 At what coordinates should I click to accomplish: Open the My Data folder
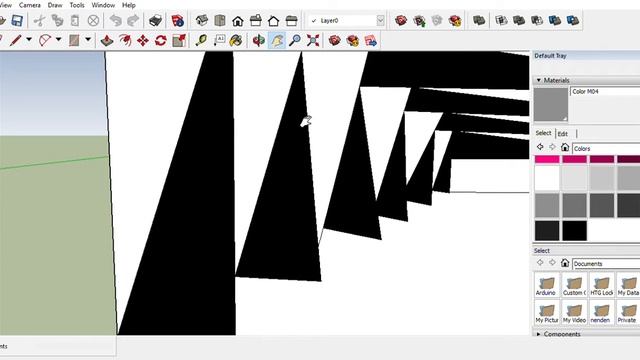tap(629, 285)
